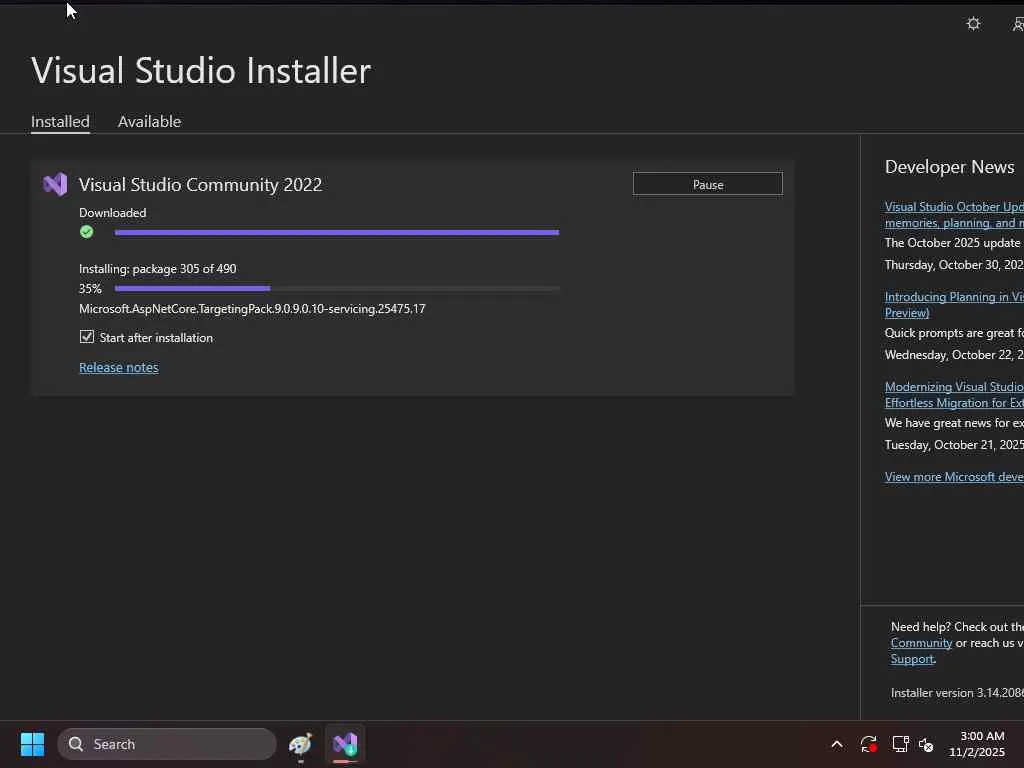
Task: Click Visual Studio Installer taskbar icon
Action: [345, 744]
